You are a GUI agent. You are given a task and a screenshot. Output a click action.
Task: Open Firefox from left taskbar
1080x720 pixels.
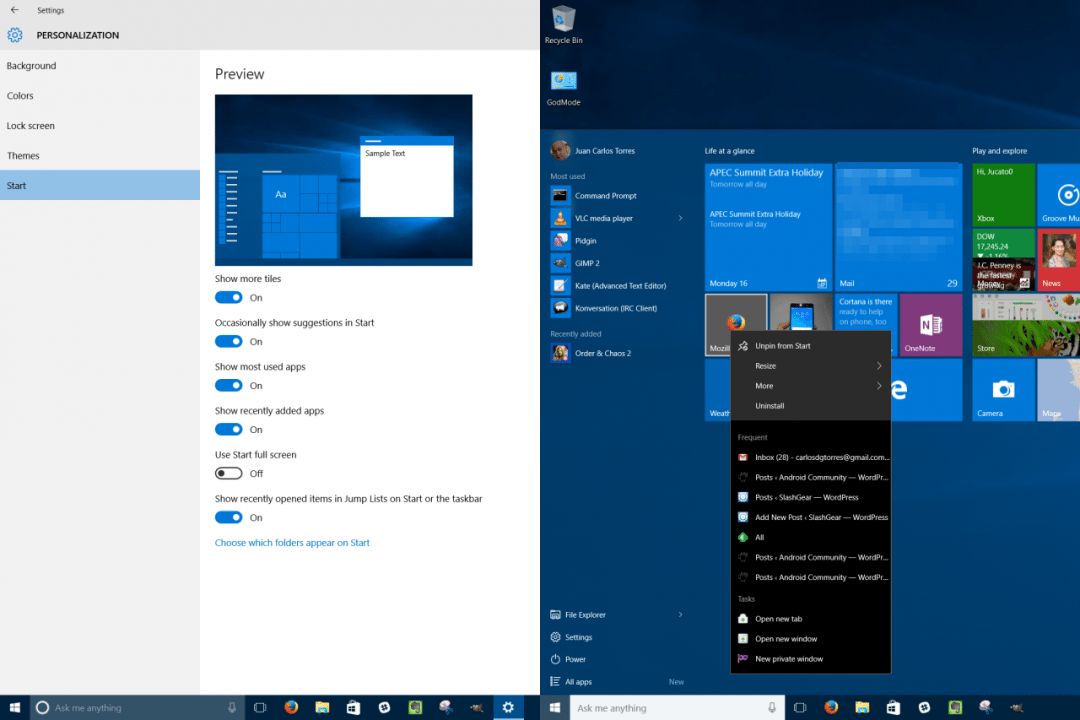[291, 708]
